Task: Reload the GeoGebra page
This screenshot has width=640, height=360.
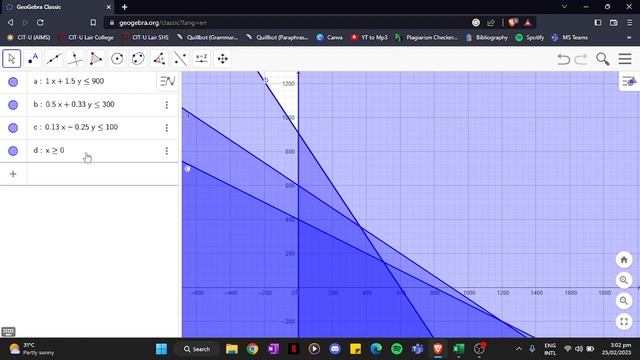Action: 40,22
